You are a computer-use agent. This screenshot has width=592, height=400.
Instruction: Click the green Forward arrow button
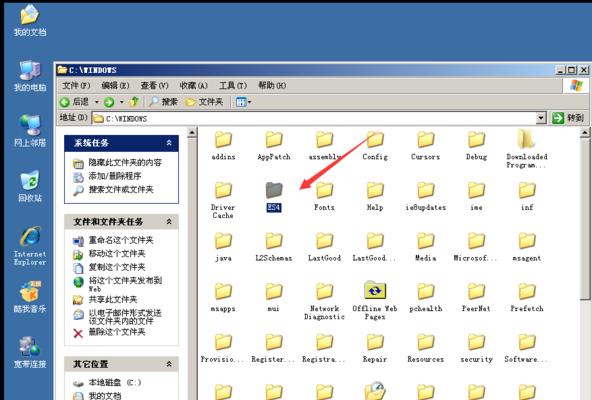pos(109,102)
